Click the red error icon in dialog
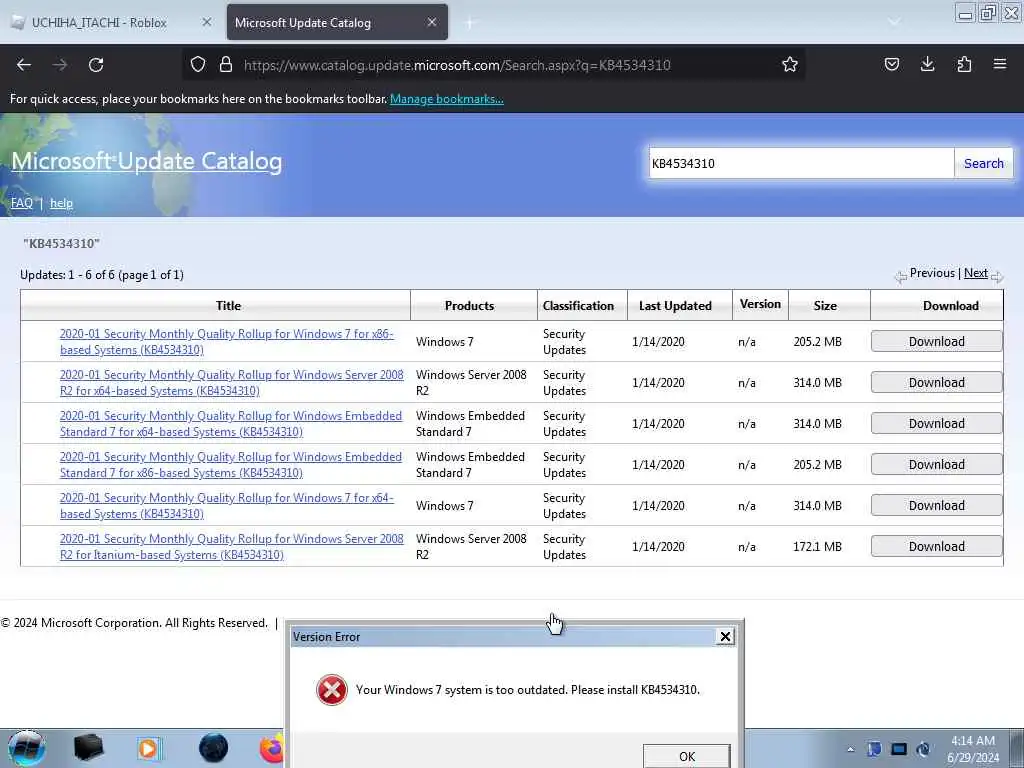This screenshot has height=768, width=1024. point(332,690)
